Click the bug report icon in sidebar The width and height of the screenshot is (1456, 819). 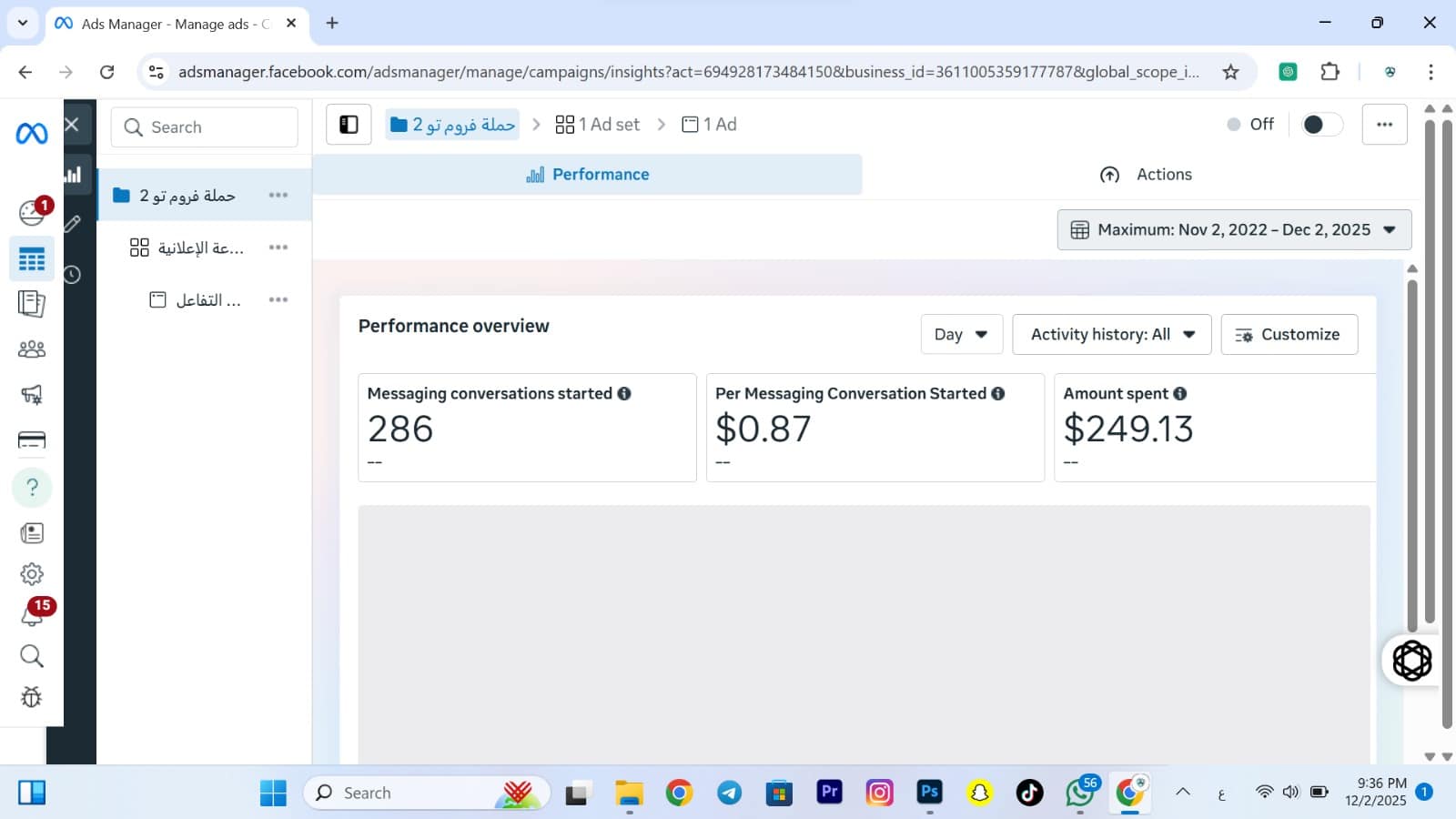[x=32, y=697]
